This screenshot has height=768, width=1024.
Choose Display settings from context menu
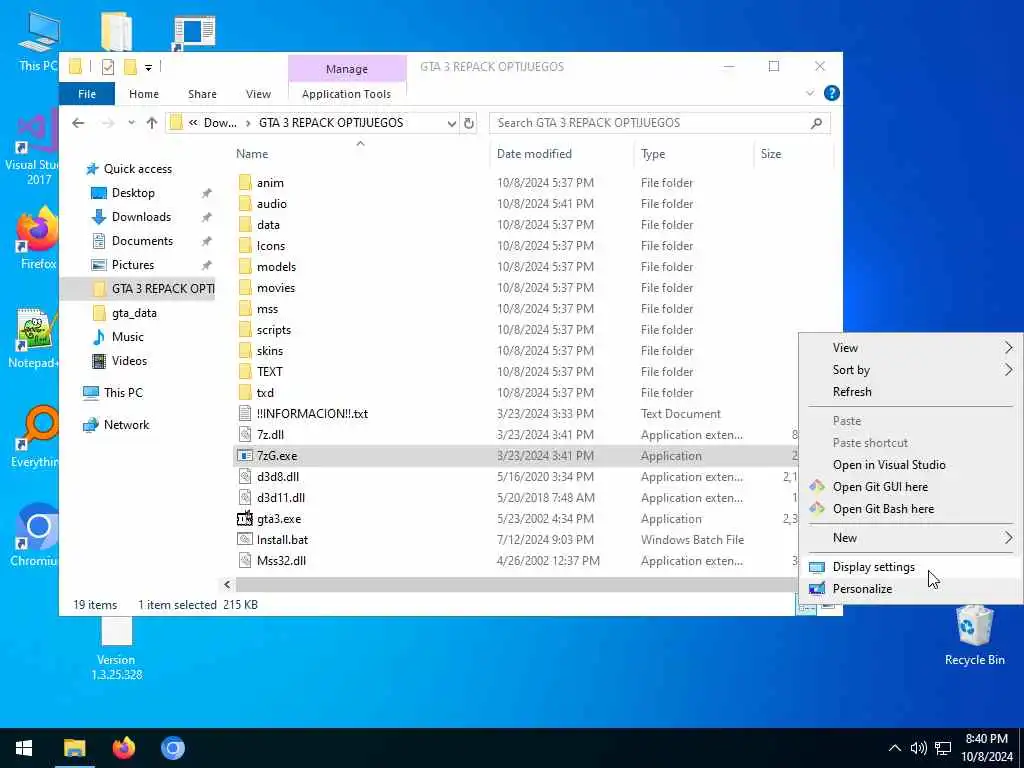point(911,567)
